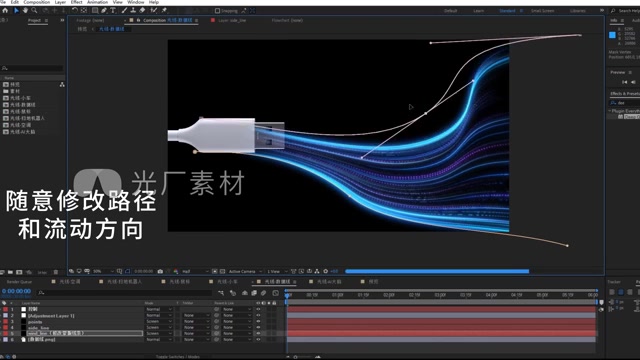Open Screen mode dropdown for points layer
Viewport: 640px width, 360px height.
tap(159, 321)
